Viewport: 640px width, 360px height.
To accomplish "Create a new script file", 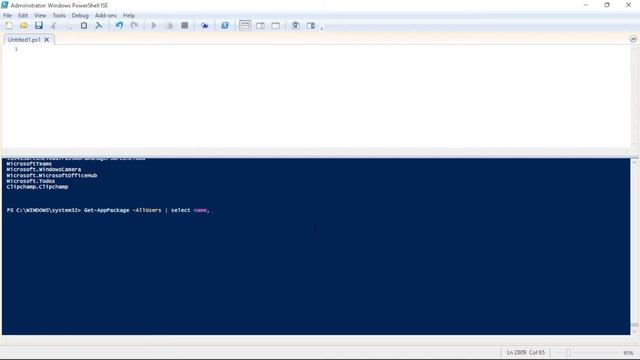I will (x=9, y=25).
